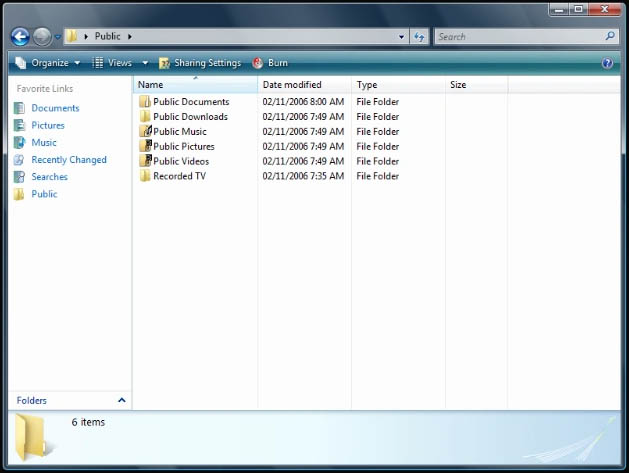
Task: Select the Public Pictures folder name
Action: point(184,146)
